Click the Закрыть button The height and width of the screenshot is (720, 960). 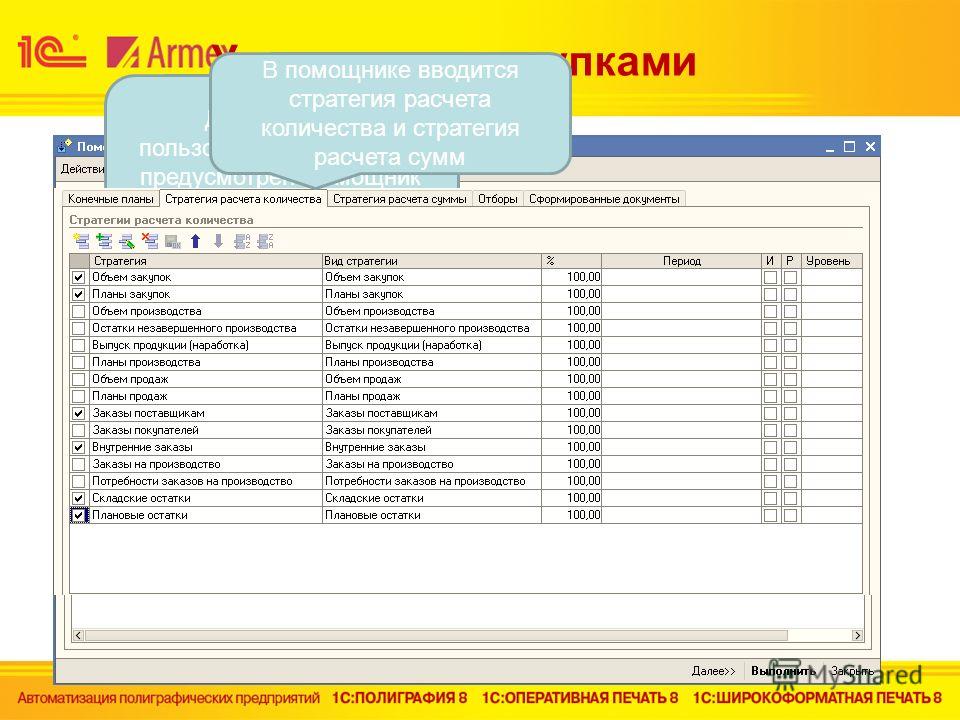852,671
